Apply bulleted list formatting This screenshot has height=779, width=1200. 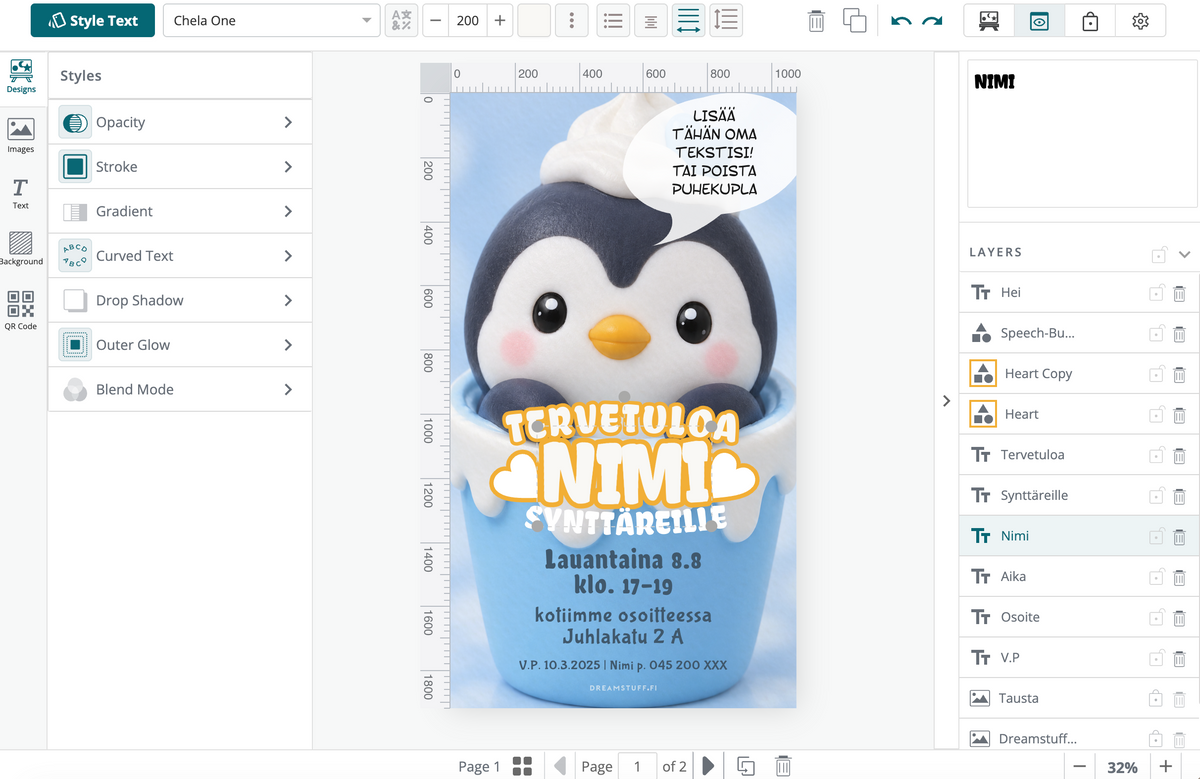(613, 21)
